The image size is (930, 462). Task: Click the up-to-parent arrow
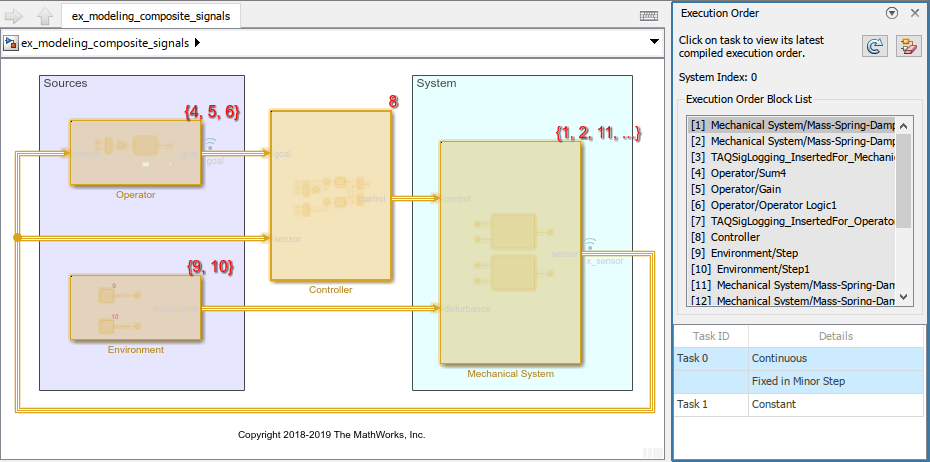[45, 16]
